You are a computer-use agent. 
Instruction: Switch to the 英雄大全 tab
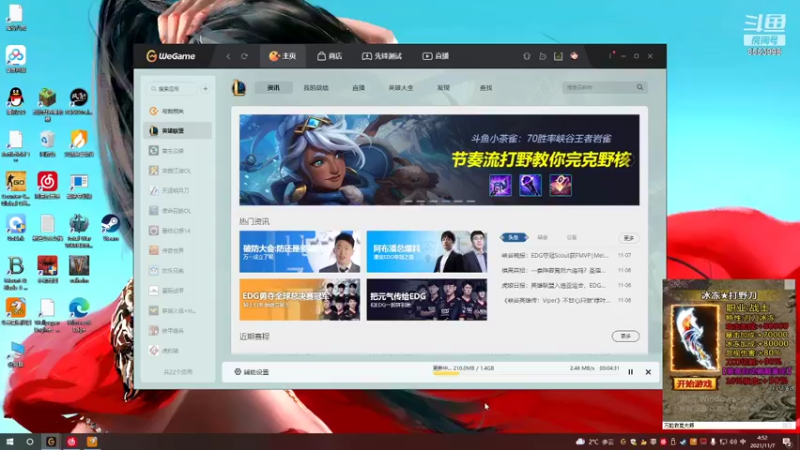(x=401, y=88)
